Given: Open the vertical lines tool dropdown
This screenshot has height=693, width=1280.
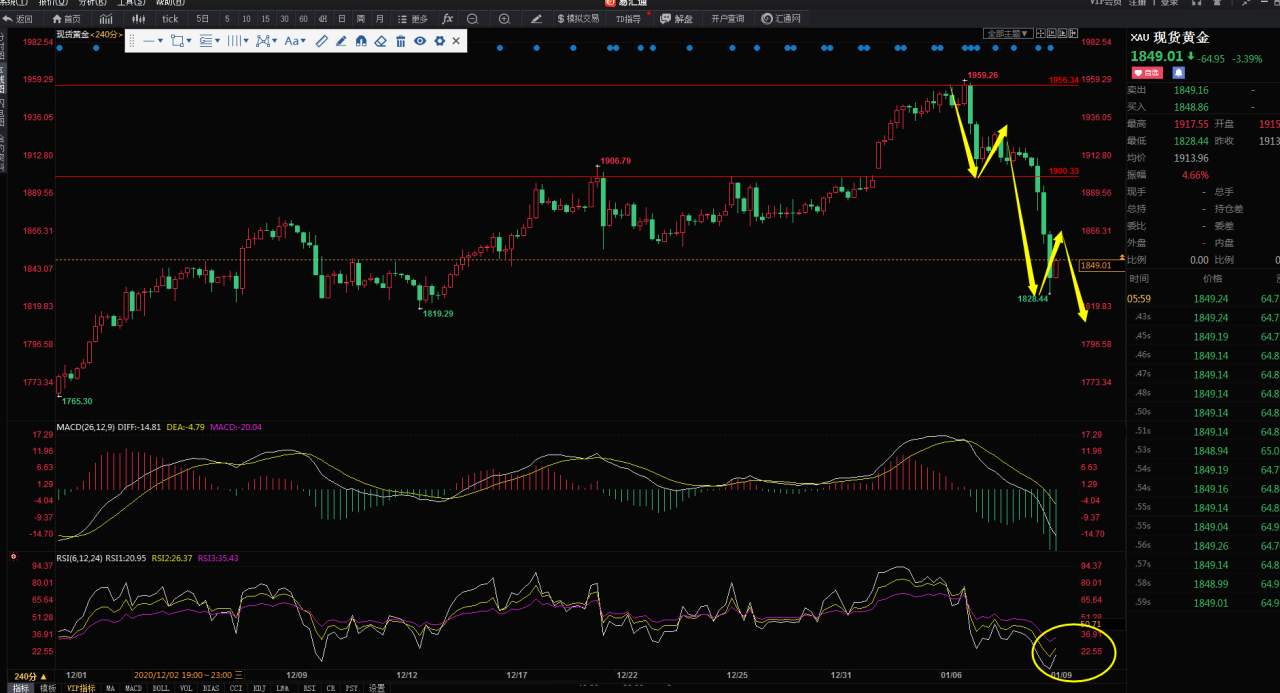Looking at the screenshot, I should point(237,41).
